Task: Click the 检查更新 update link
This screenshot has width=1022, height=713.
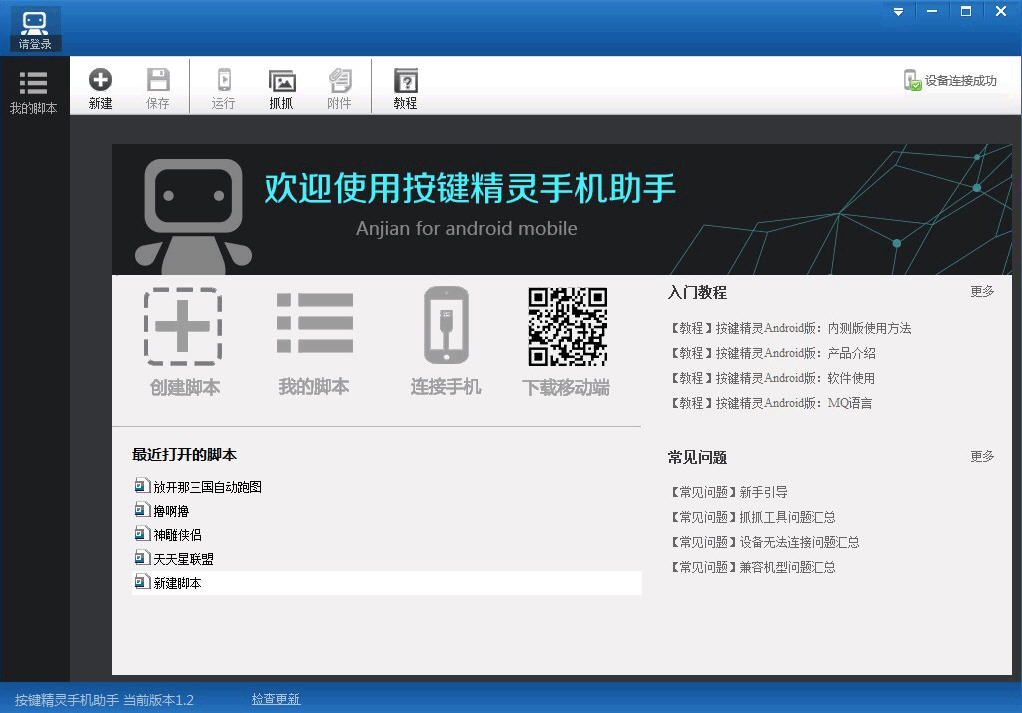Action: (275, 698)
